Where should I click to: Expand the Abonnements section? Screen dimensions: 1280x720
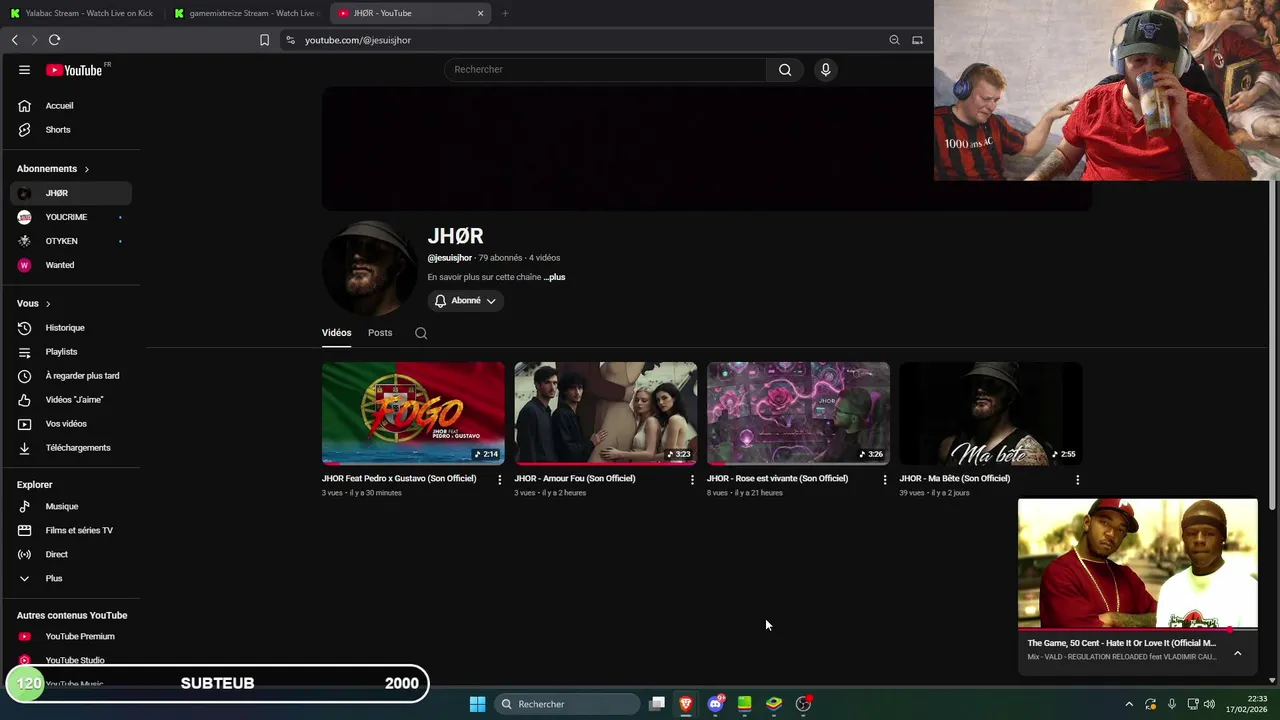(x=53, y=169)
